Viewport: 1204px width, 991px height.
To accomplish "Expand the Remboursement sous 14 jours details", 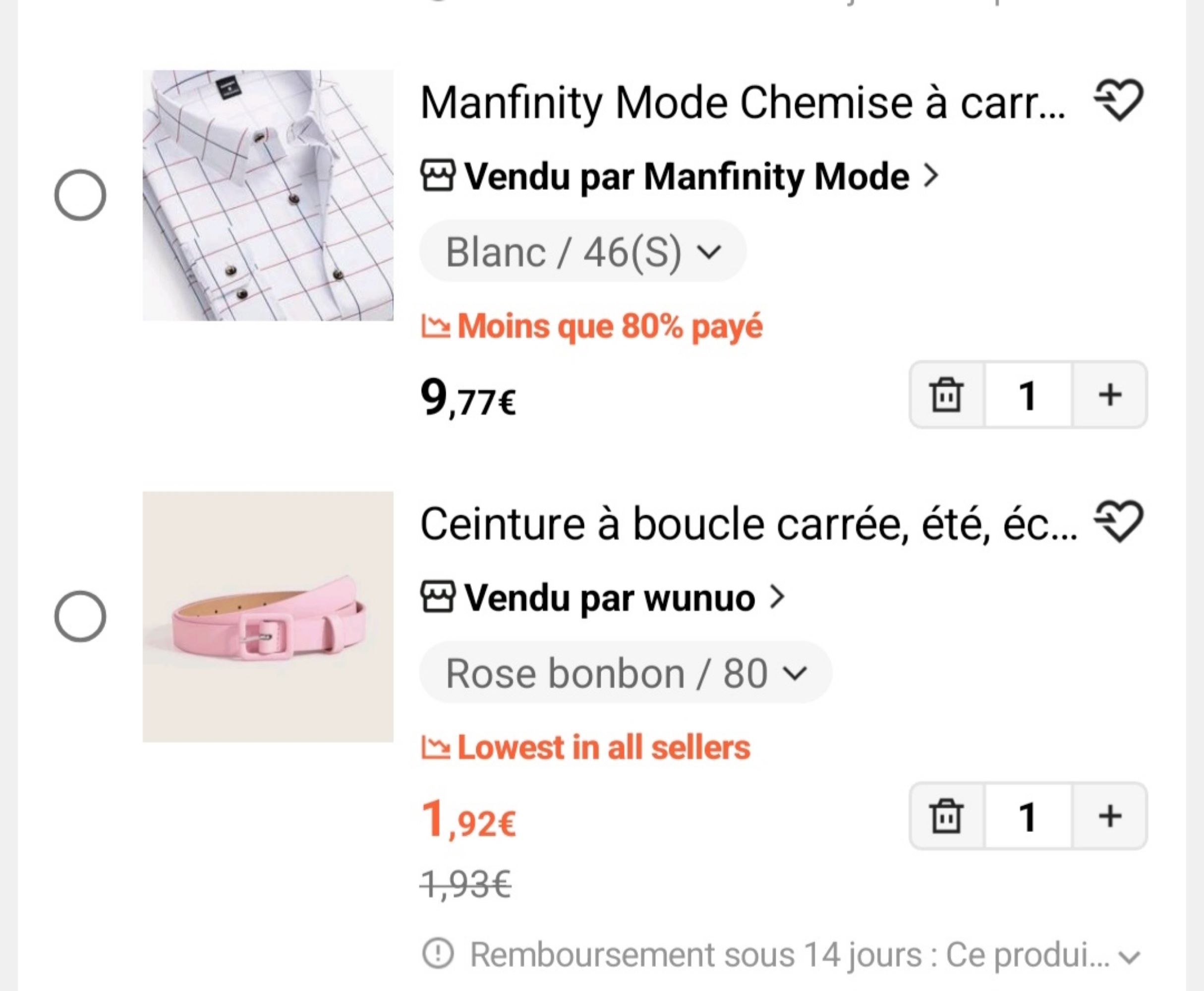I will (x=1130, y=957).
